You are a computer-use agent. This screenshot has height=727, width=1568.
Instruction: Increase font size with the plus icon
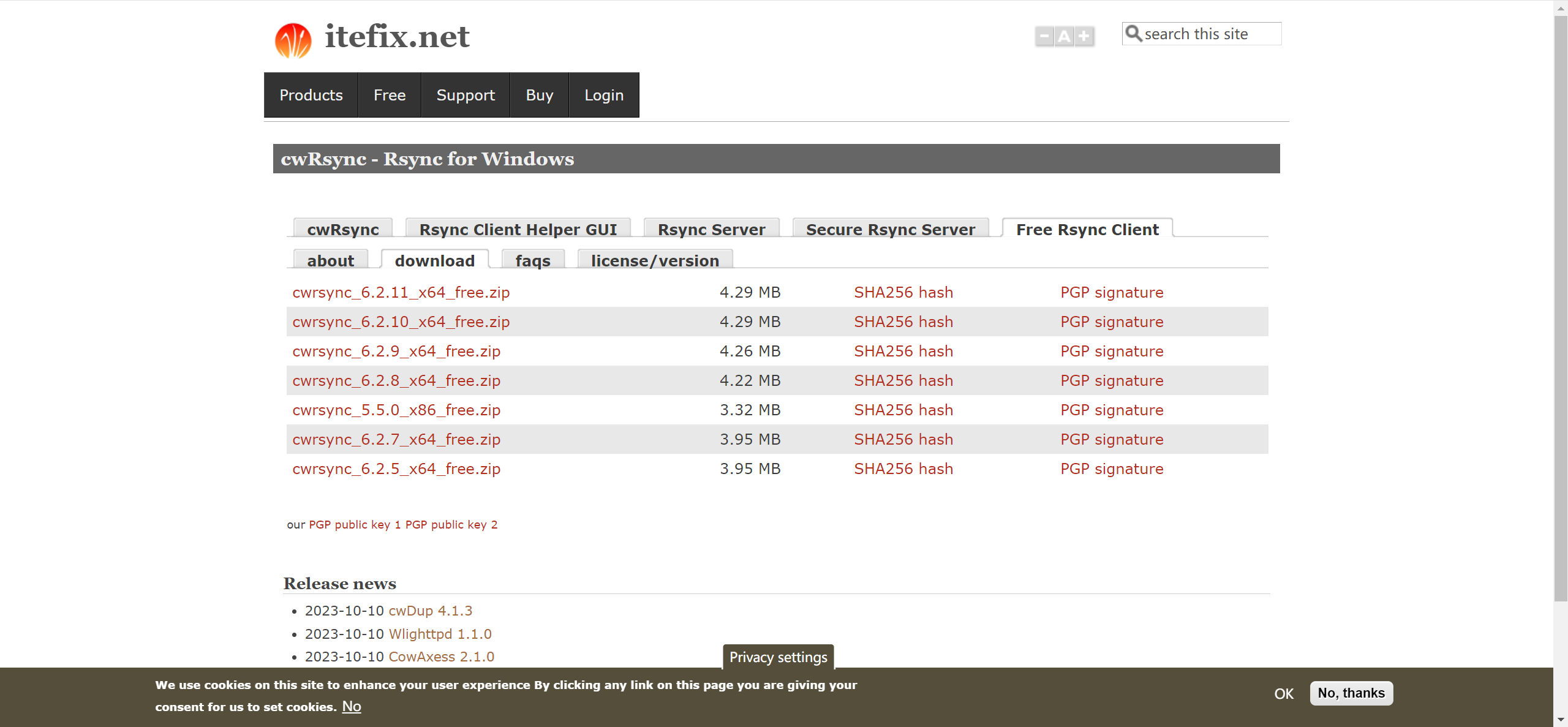1085,36
